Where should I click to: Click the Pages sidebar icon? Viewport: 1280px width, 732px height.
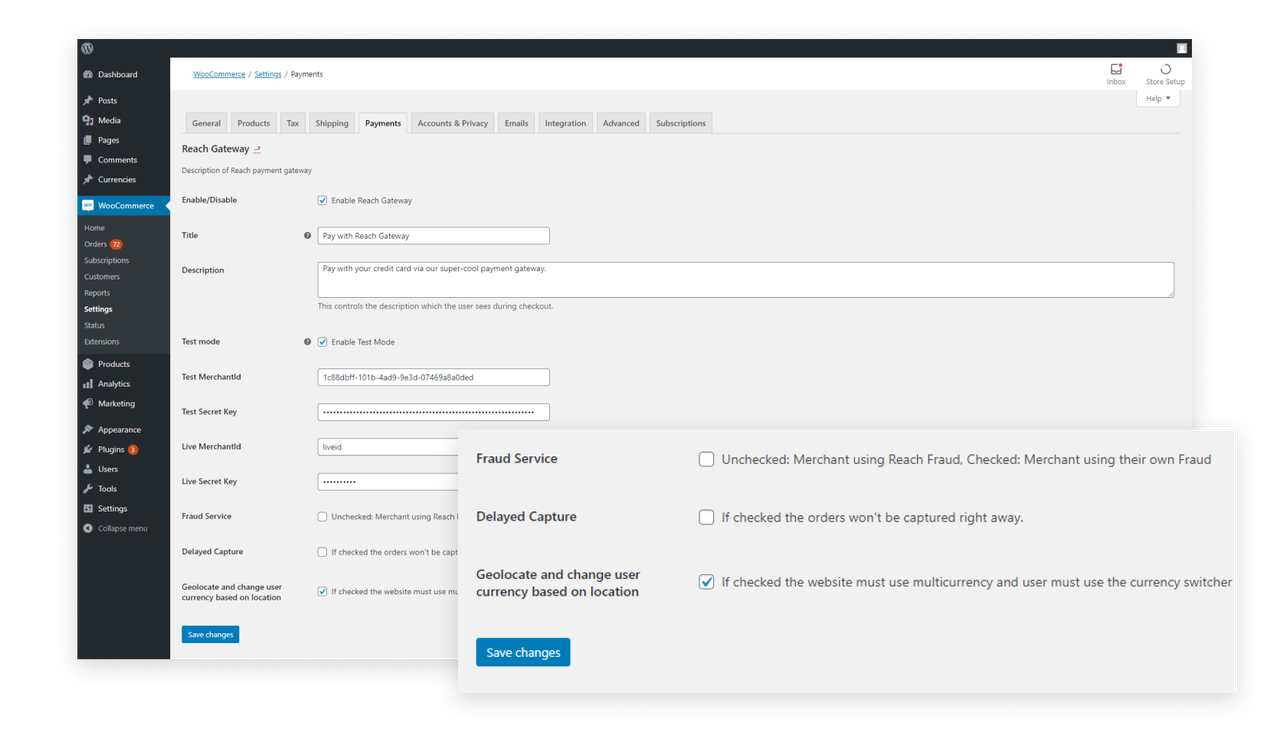[88, 140]
